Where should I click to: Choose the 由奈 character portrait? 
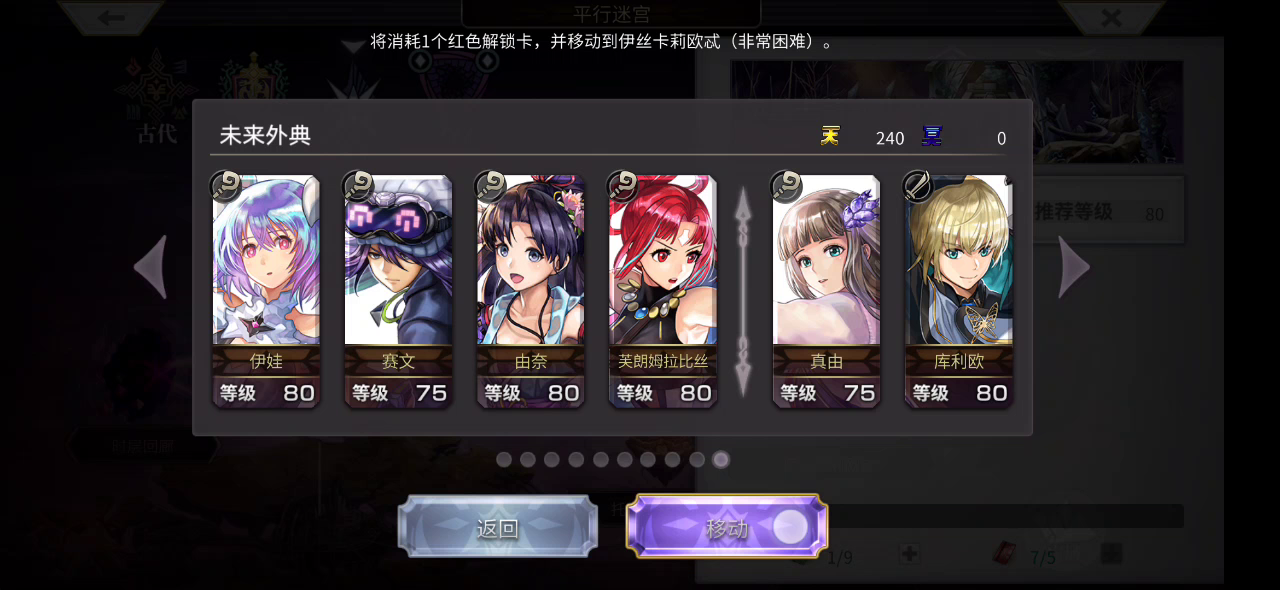pos(530,291)
